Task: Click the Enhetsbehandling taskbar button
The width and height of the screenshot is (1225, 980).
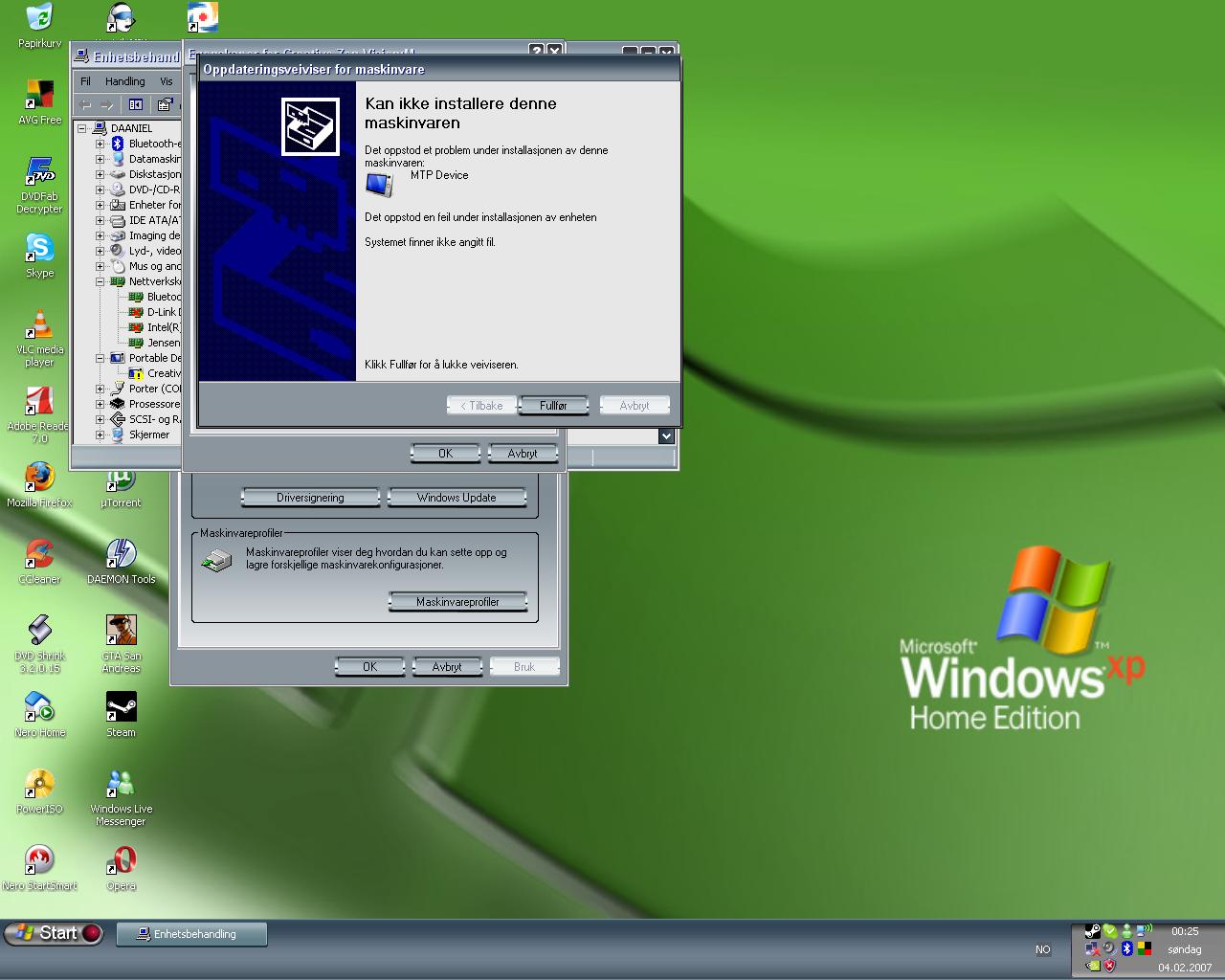Action: pyautogui.click(x=191, y=934)
